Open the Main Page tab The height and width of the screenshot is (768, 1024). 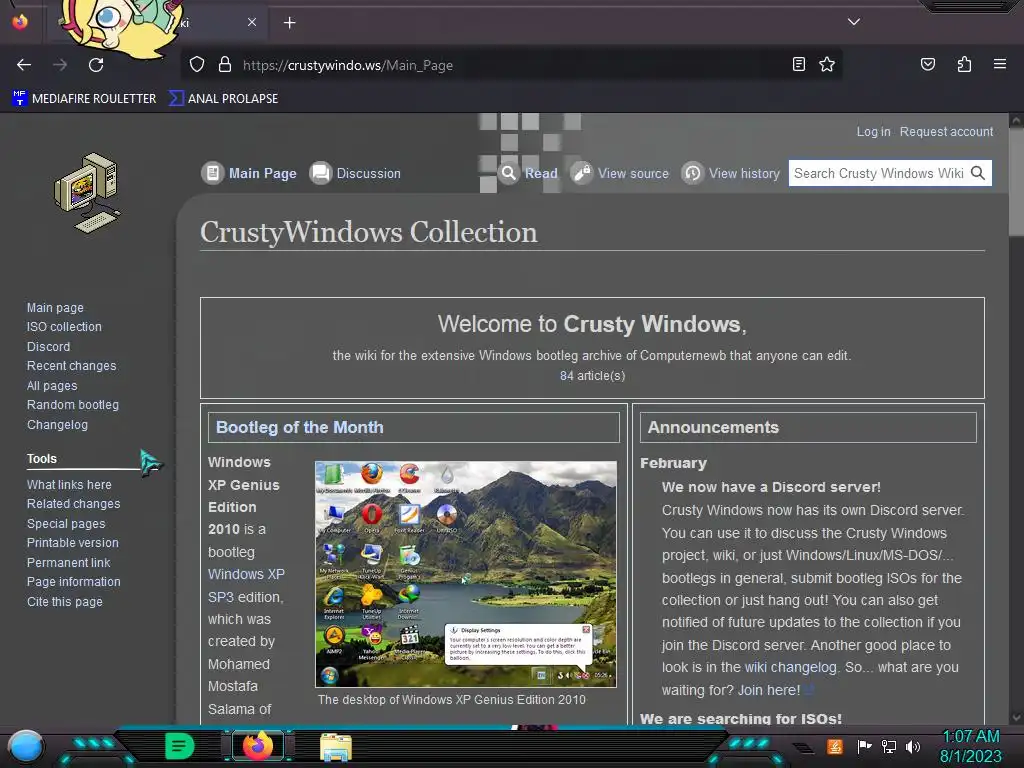click(249, 173)
